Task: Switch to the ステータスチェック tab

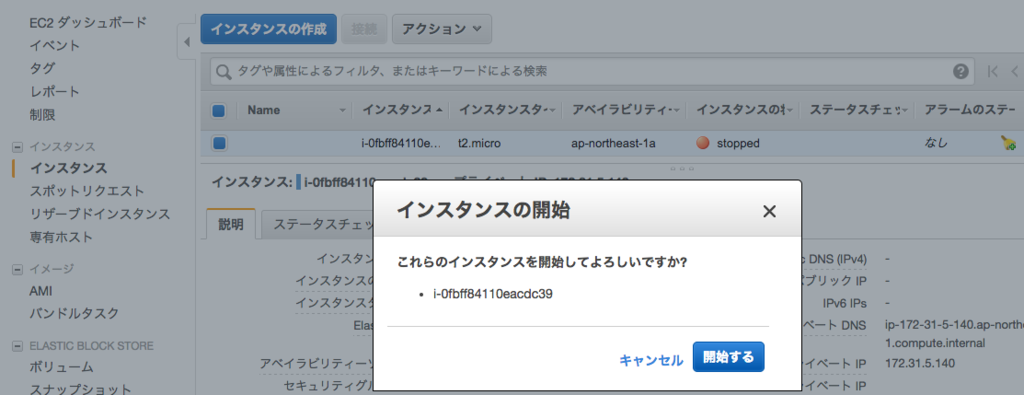Action: click(317, 225)
